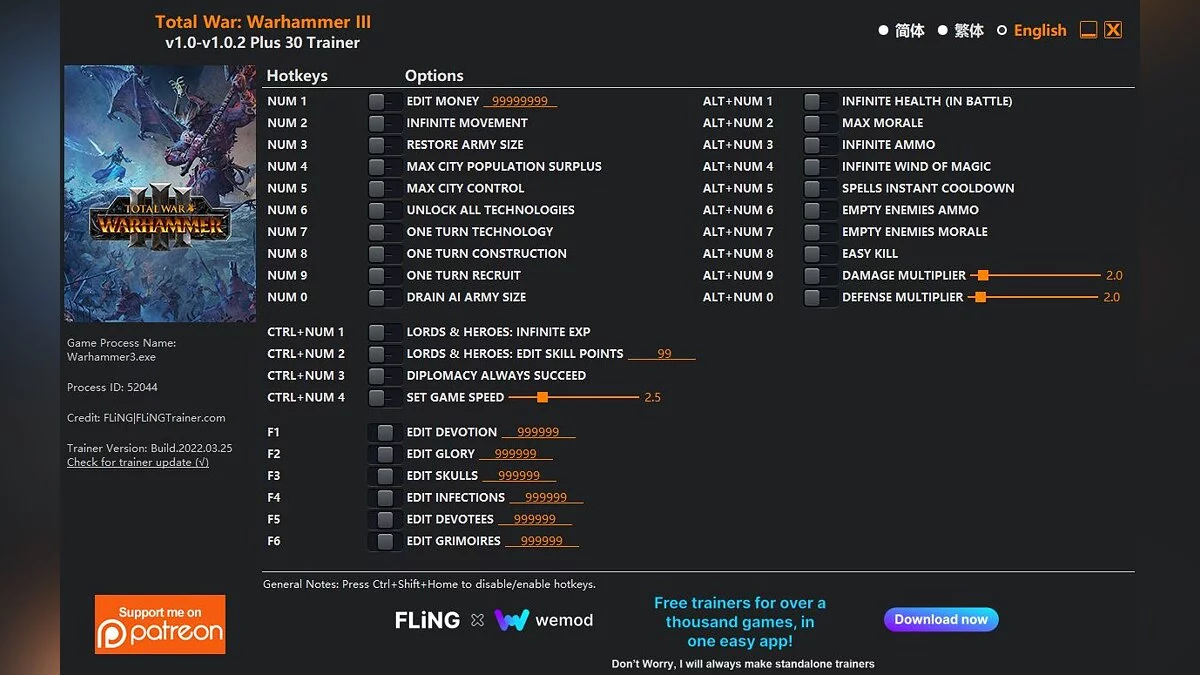Select the English language radio button
Screen dimensions: 1200x675
click(1002, 31)
